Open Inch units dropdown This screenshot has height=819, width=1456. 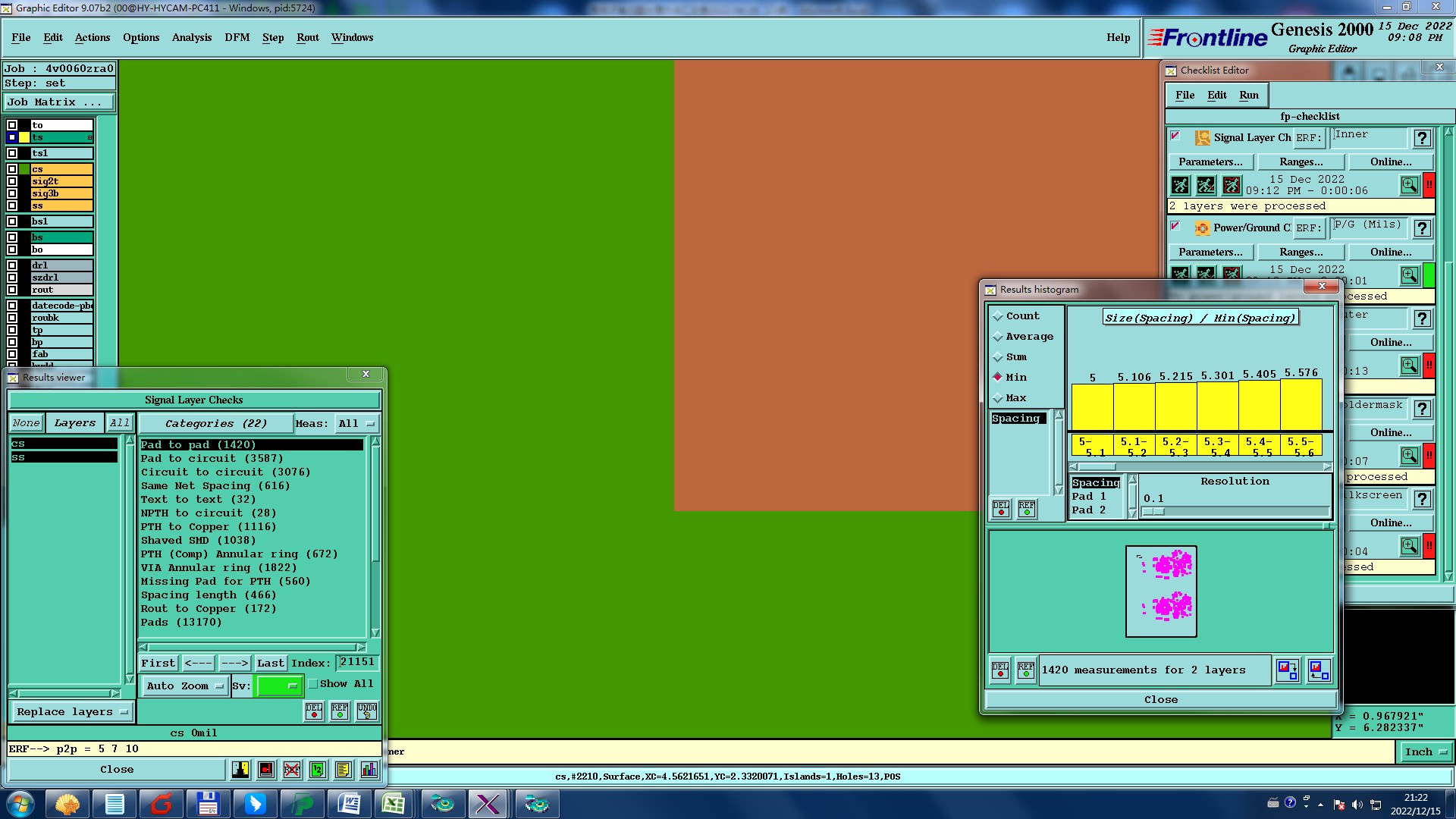(1425, 752)
